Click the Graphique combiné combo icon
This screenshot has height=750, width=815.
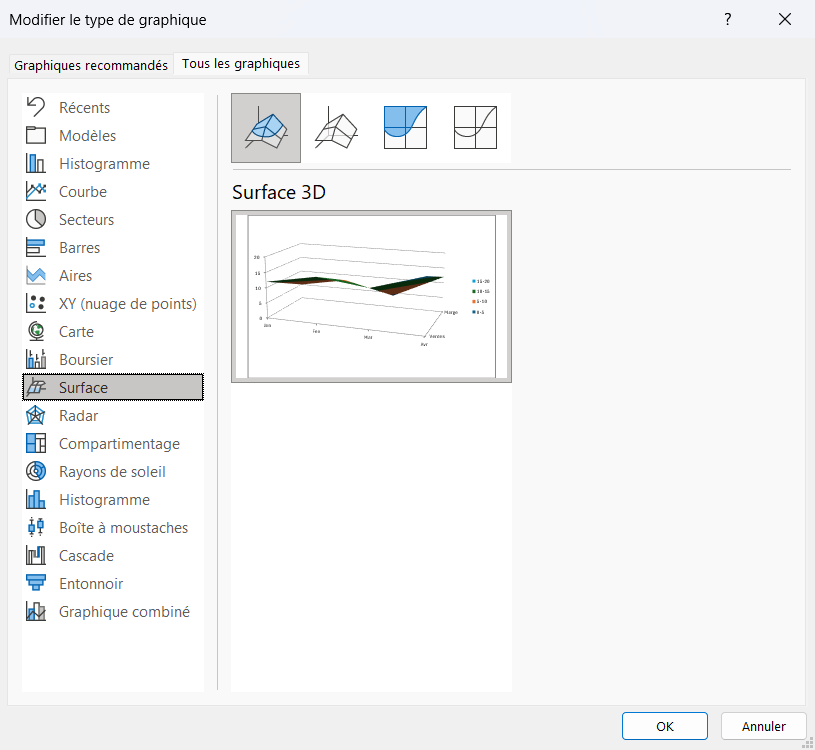(36, 612)
